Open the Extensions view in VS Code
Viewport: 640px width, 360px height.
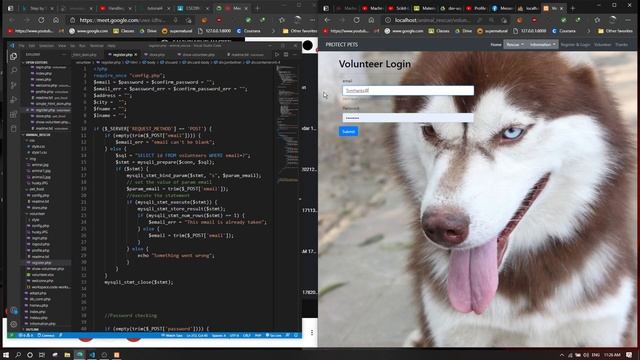point(13,114)
